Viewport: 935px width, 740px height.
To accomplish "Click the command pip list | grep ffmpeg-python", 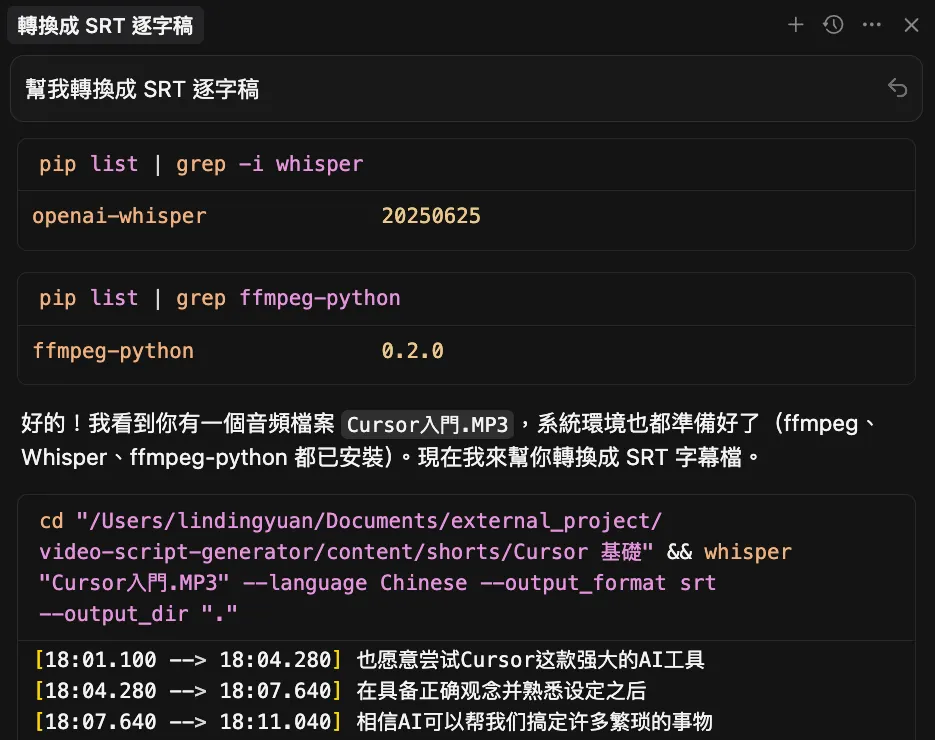I will tap(219, 298).
